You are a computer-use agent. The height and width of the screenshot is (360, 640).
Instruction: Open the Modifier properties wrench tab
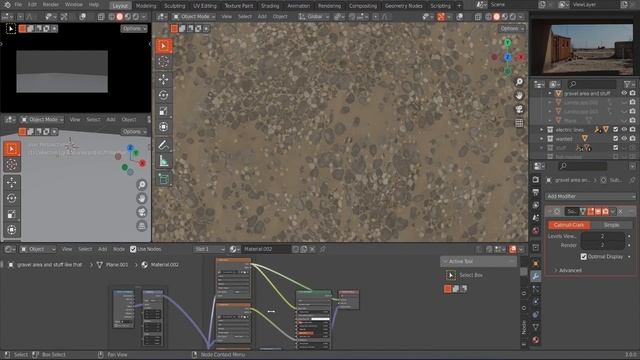(x=536, y=276)
